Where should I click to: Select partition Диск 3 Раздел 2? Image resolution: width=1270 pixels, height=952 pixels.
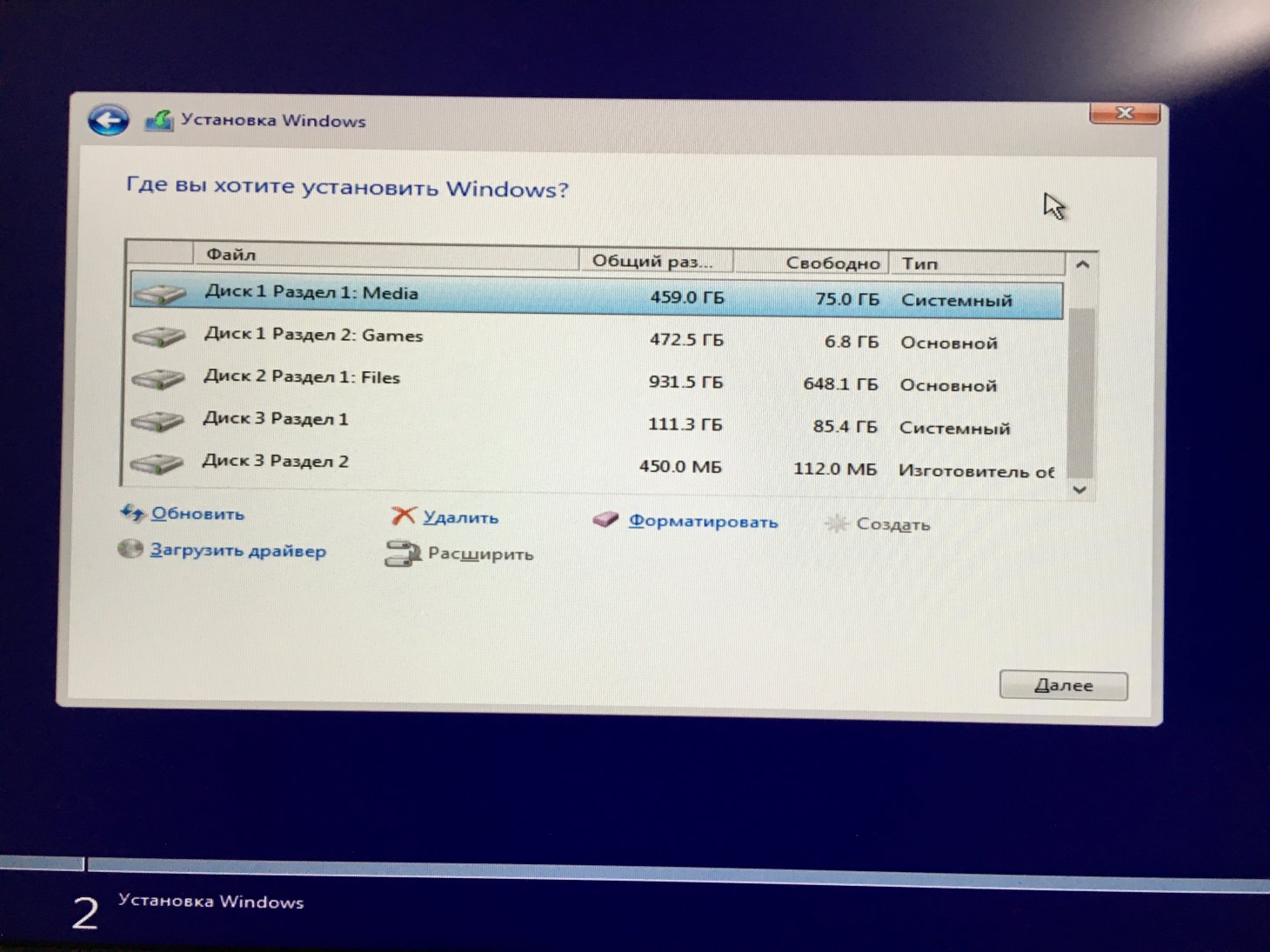point(593,465)
